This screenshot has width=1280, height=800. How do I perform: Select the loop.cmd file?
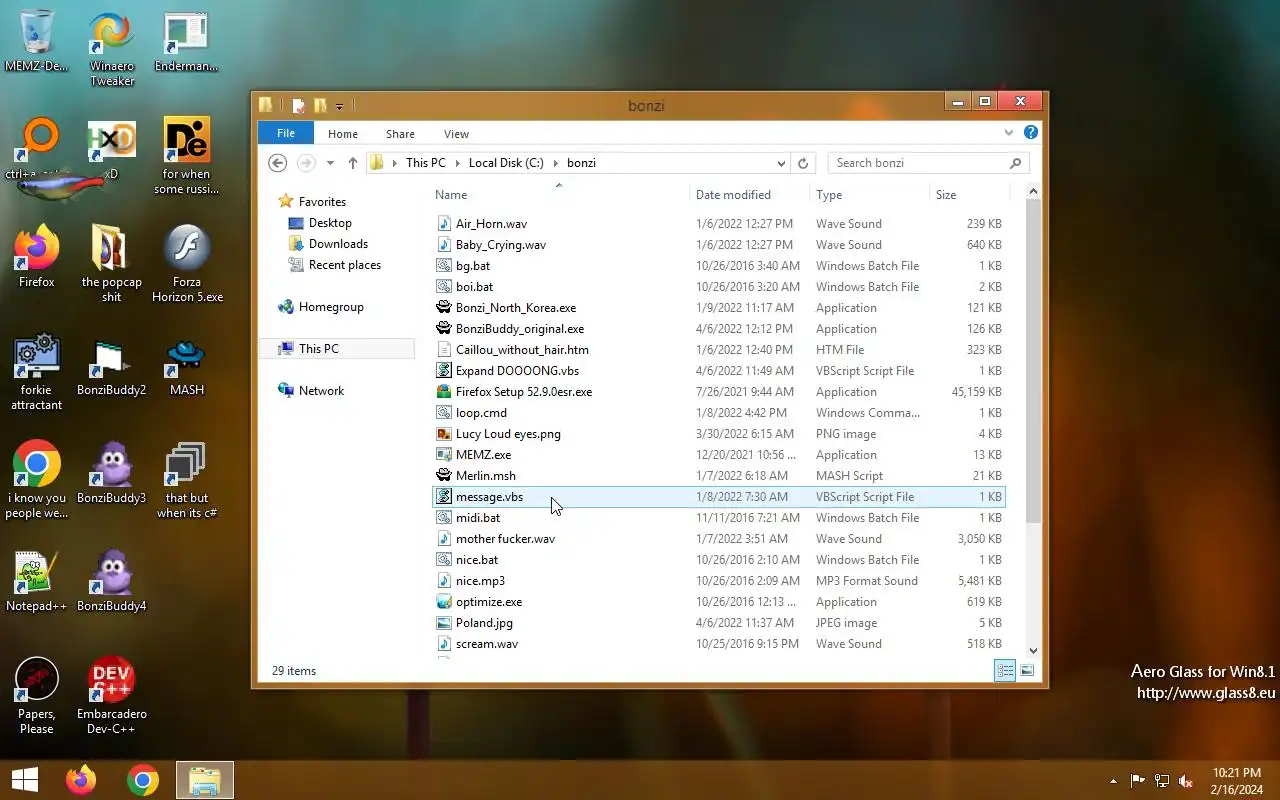tap(718, 413)
